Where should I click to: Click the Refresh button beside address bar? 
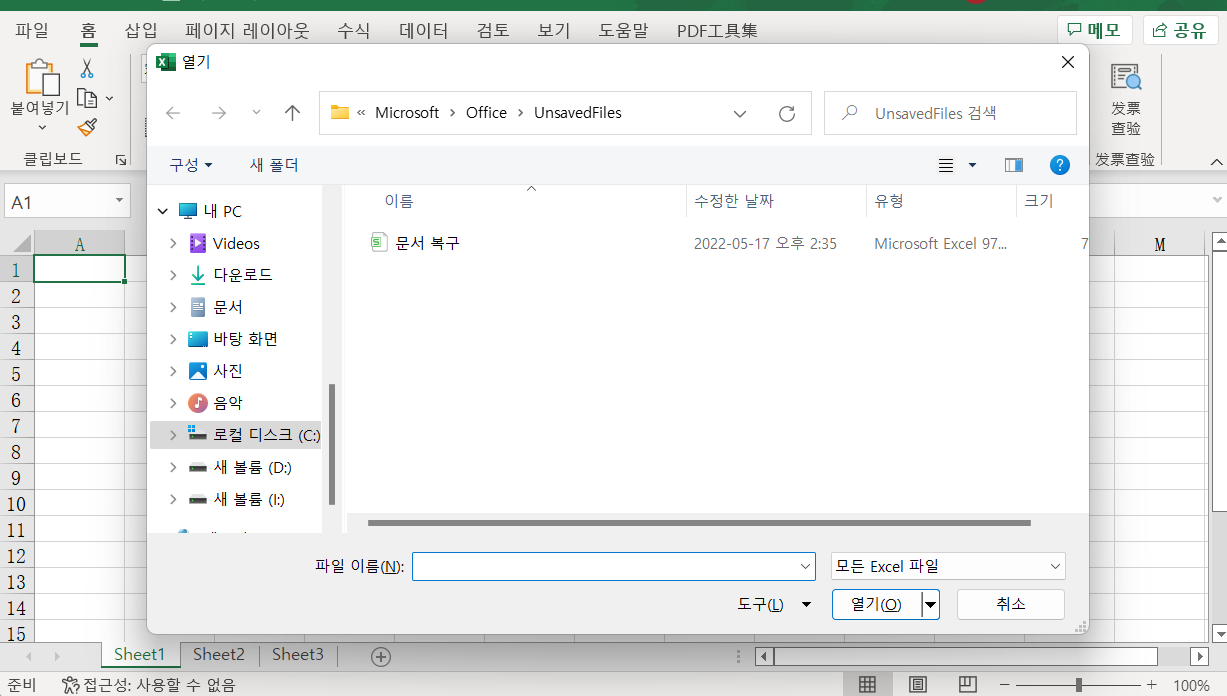point(787,113)
